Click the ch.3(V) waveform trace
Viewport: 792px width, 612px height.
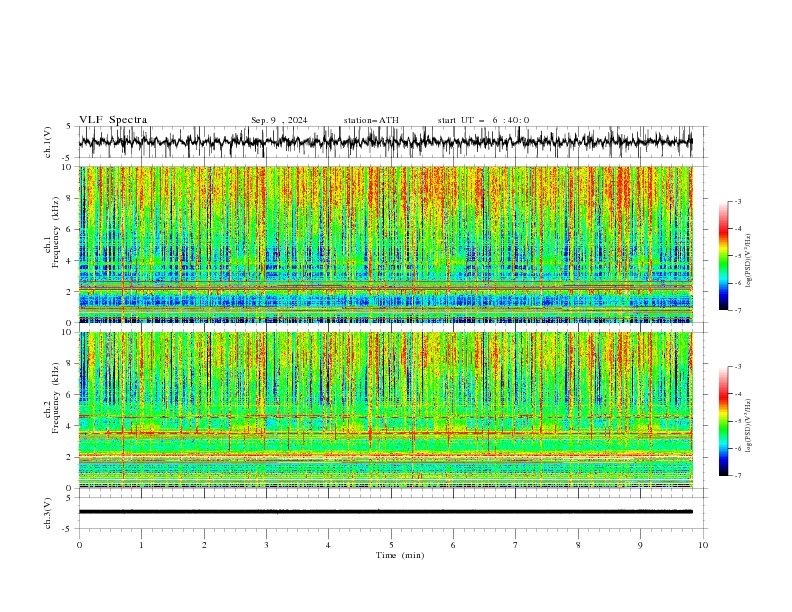tap(386, 512)
